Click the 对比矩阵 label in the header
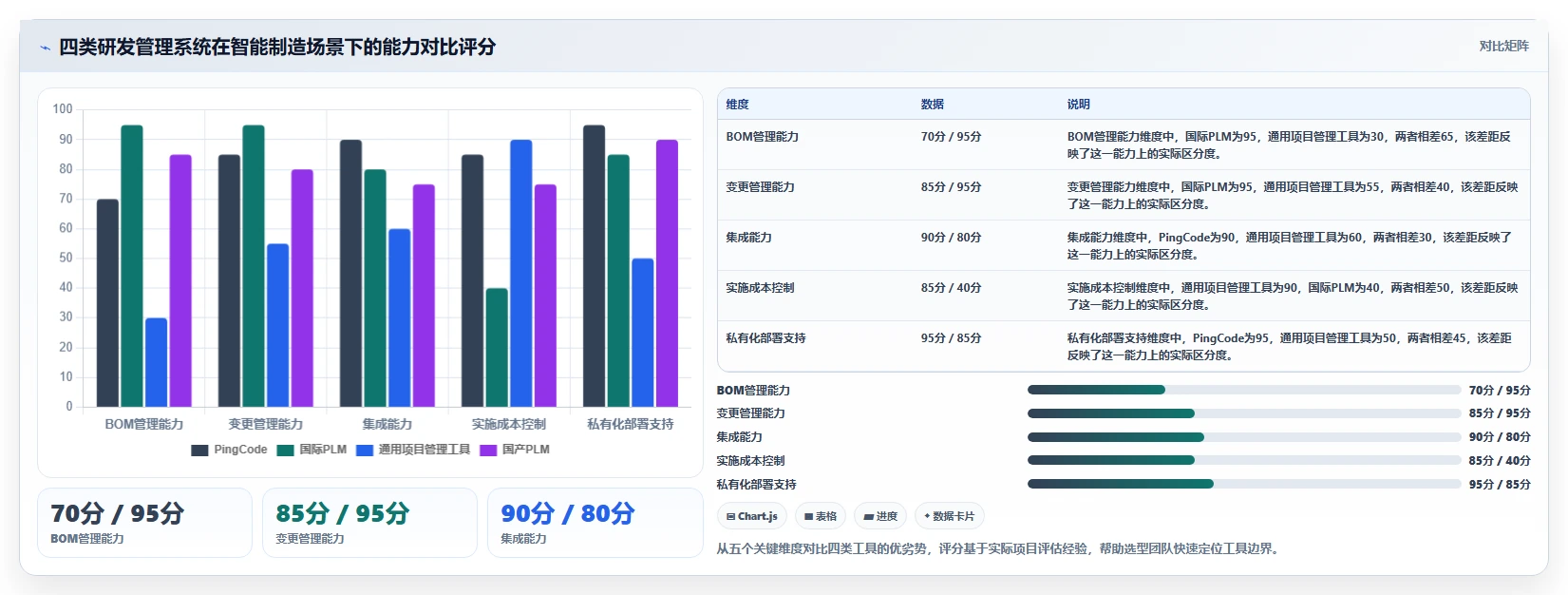The height and width of the screenshot is (595, 1568). 1503,46
